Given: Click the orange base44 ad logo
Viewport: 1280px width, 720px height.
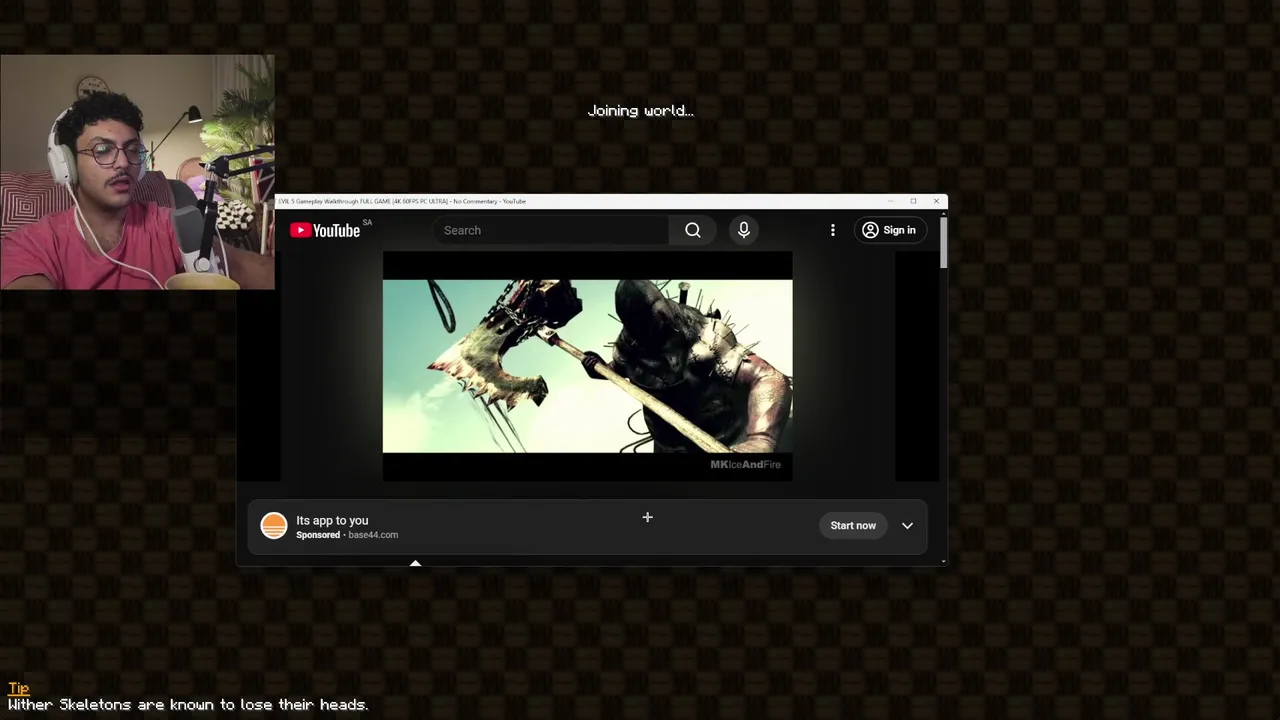Looking at the screenshot, I should [x=274, y=526].
